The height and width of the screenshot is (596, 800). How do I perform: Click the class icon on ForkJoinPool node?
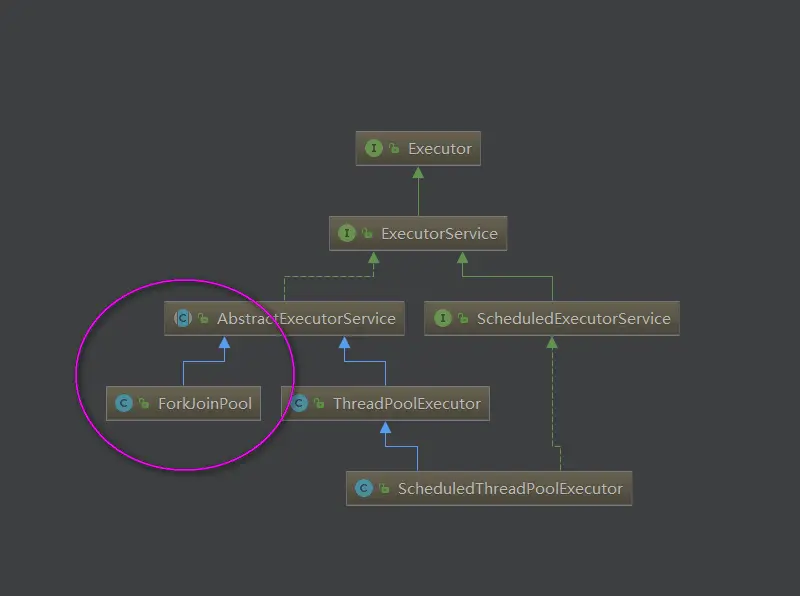pos(123,403)
